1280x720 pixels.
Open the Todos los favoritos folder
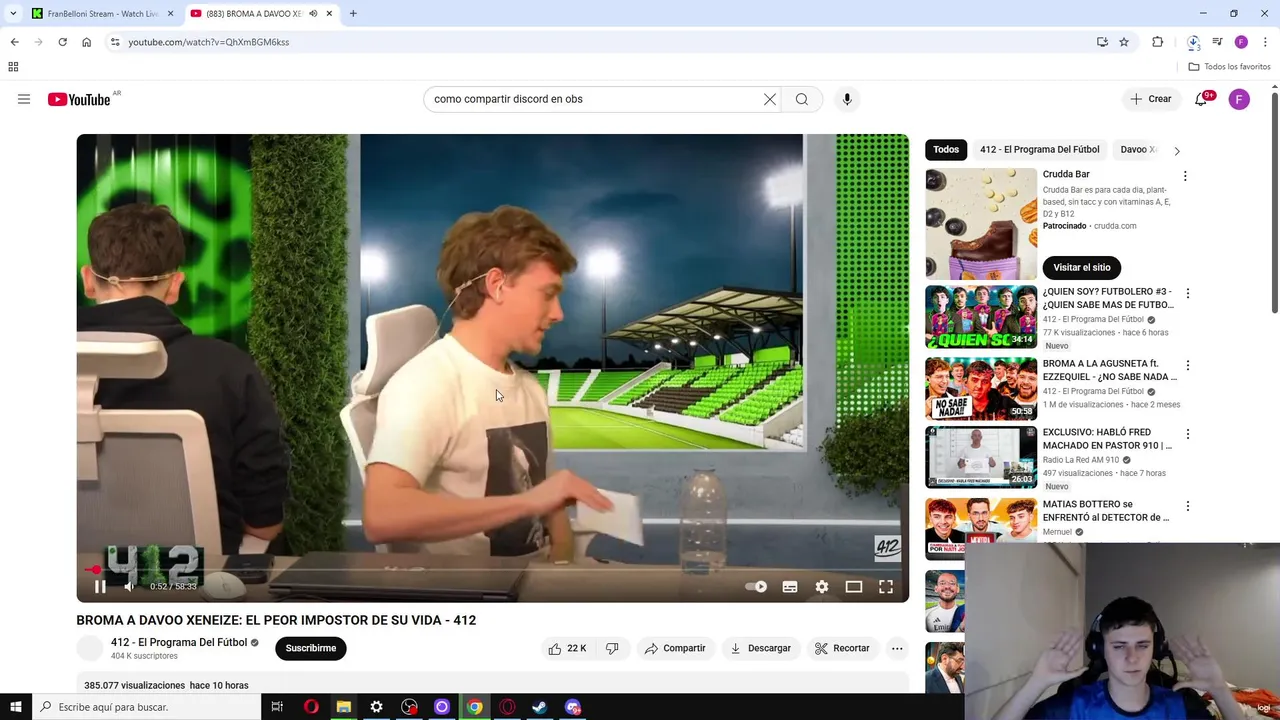click(1229, 67)
